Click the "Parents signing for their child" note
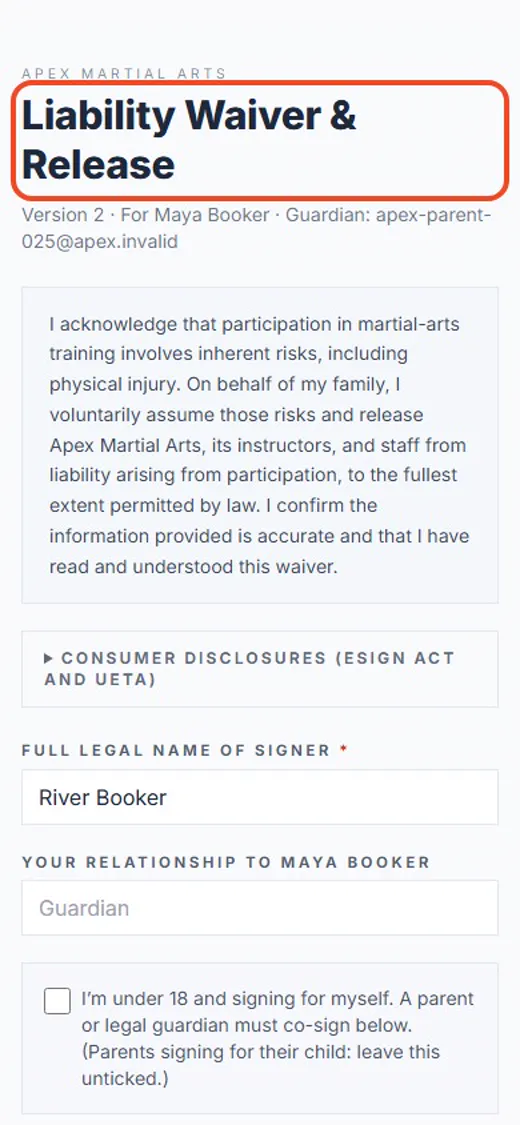 (x=260, y=1065)
